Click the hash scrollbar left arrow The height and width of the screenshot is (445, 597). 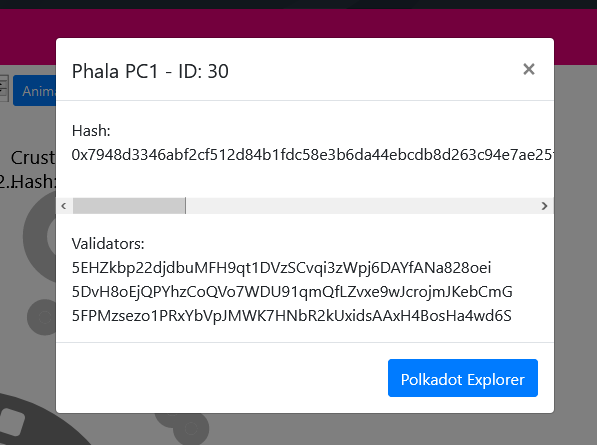[64, 206]
